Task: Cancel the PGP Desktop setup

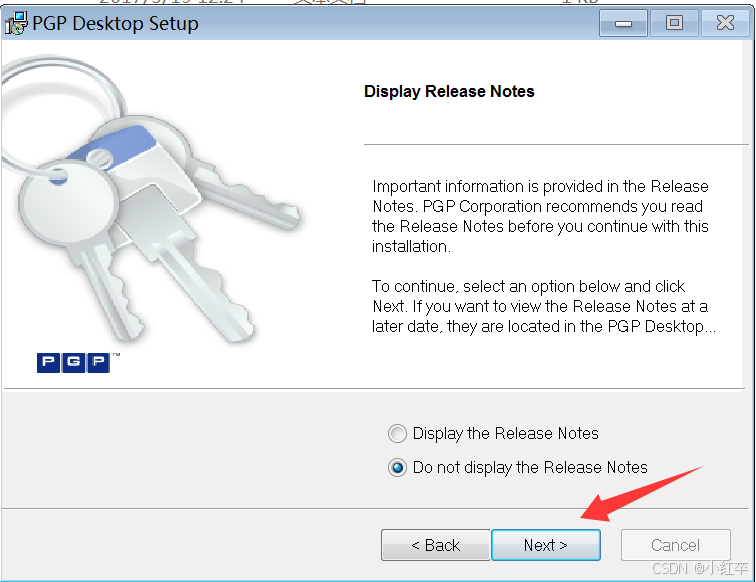Action: tap(675, 545)
